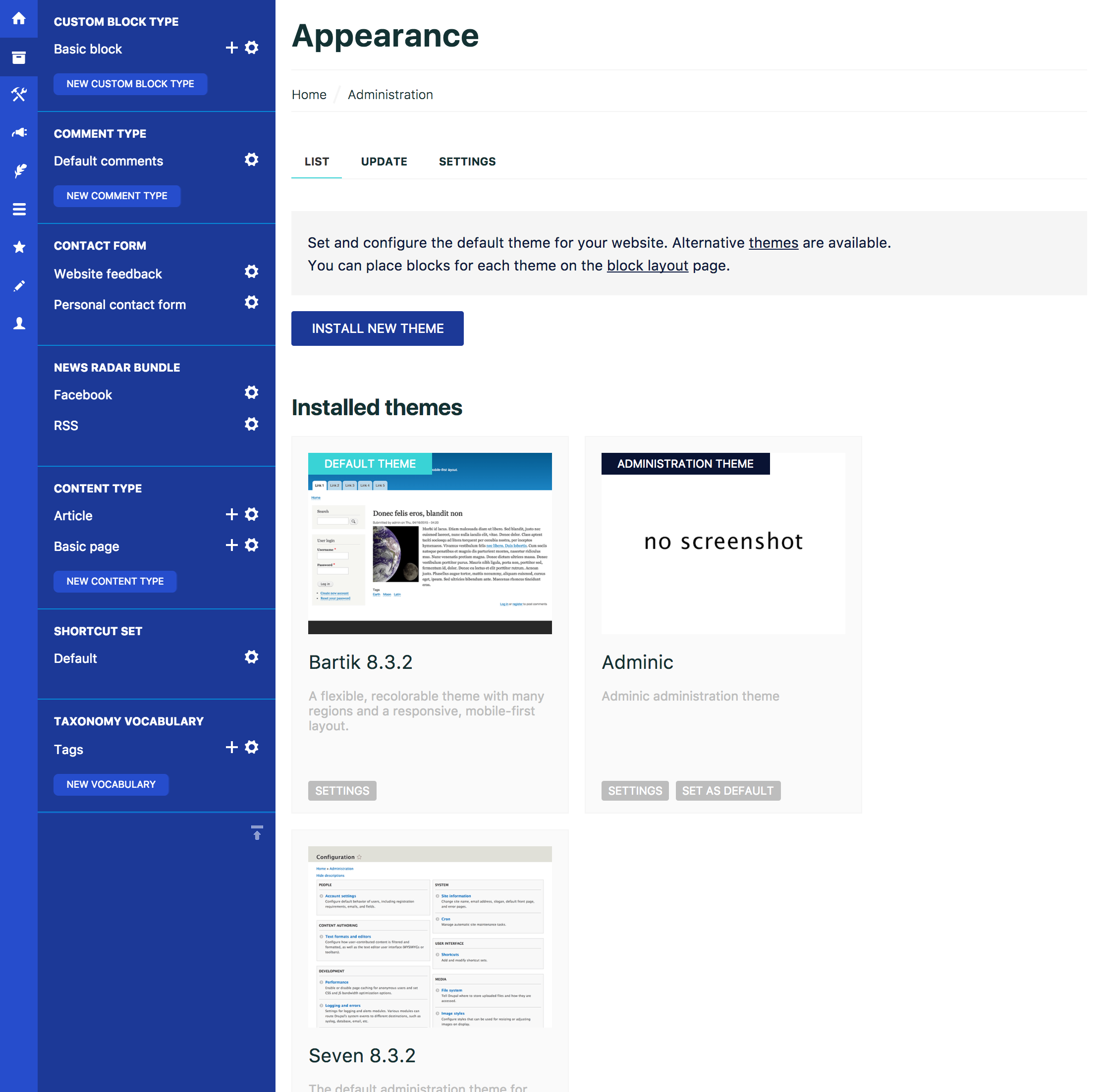Click the INSTALL NEW THEME button
The height and width of the screenshot is (1092, 1103).
(x=377, y=328)
